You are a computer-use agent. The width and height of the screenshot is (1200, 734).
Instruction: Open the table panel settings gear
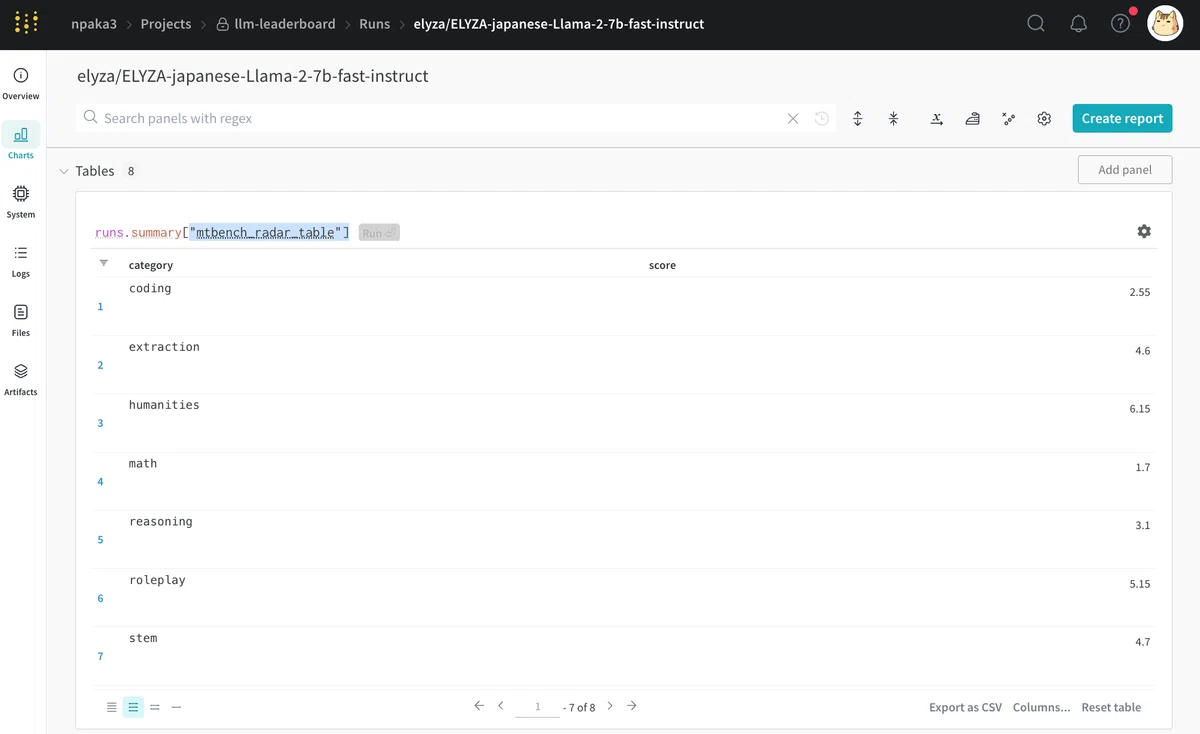[x=1144, y=231]
